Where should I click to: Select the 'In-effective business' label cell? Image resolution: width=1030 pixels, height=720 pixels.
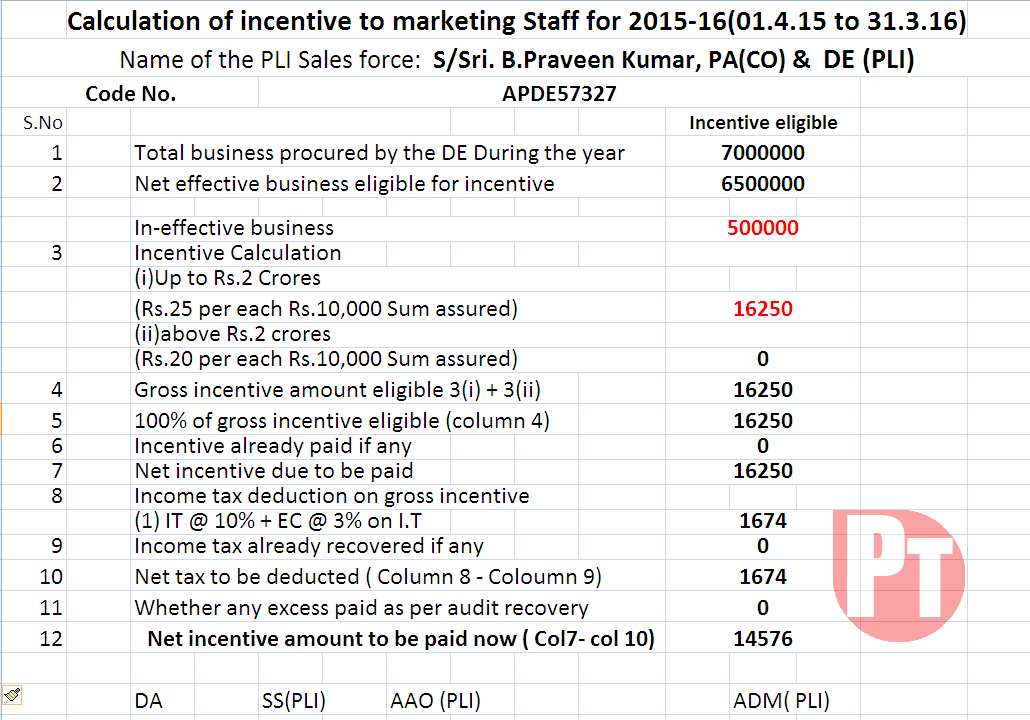tap(234, 228)
